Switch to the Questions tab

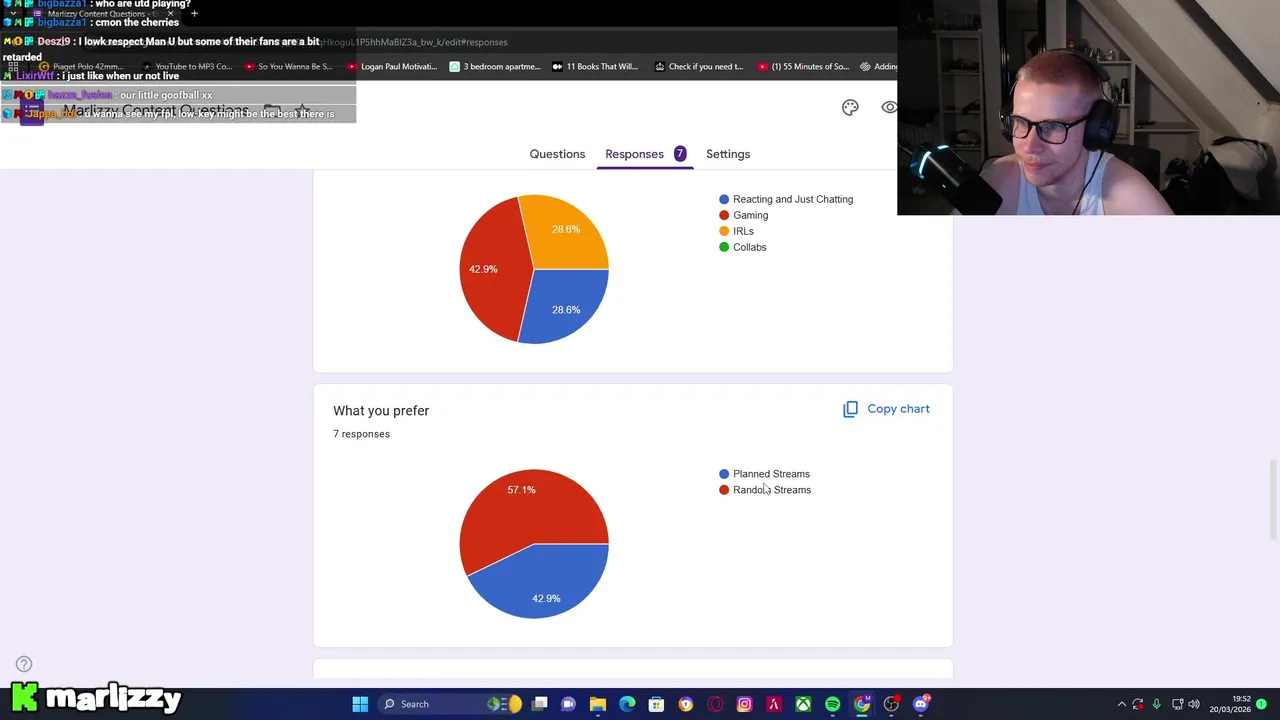557,154
